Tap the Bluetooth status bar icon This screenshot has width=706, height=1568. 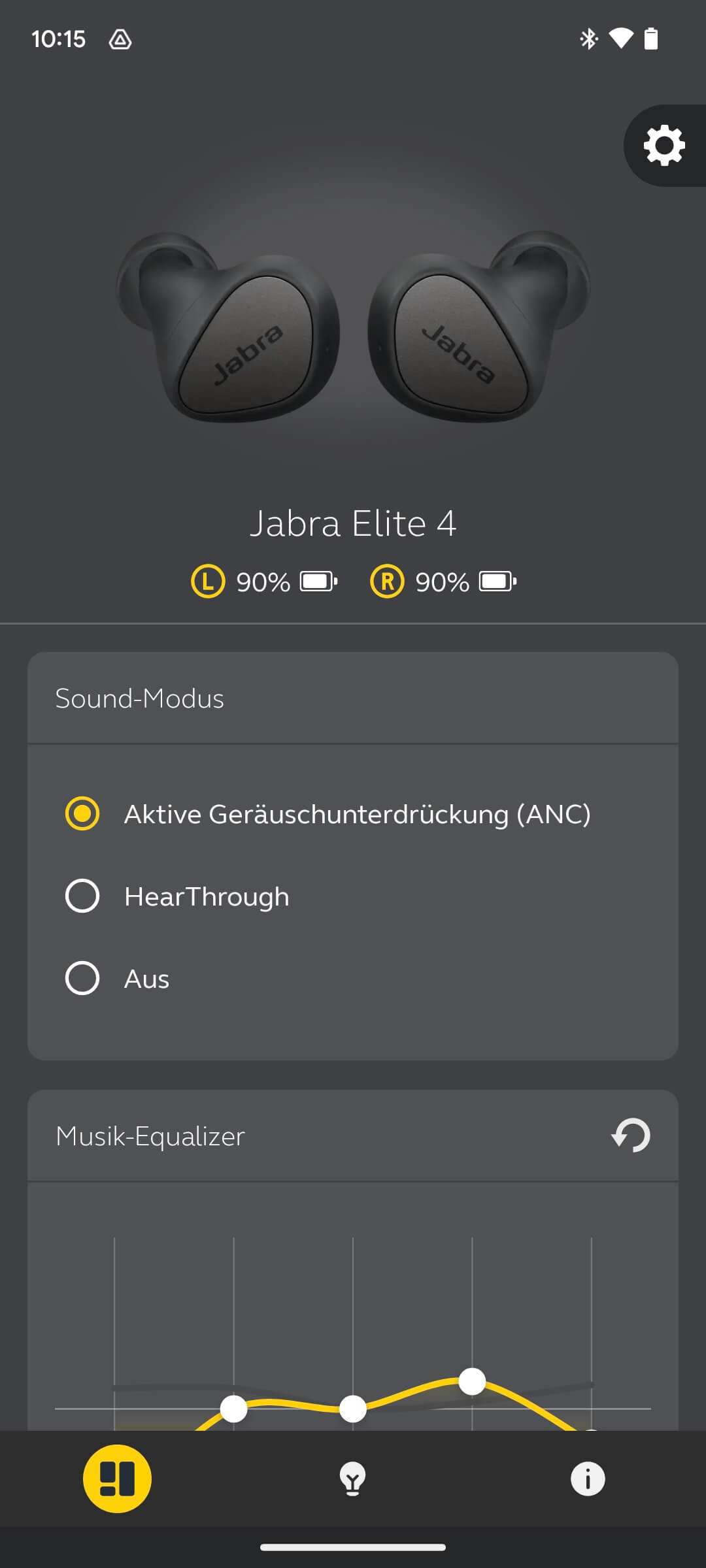588,39
